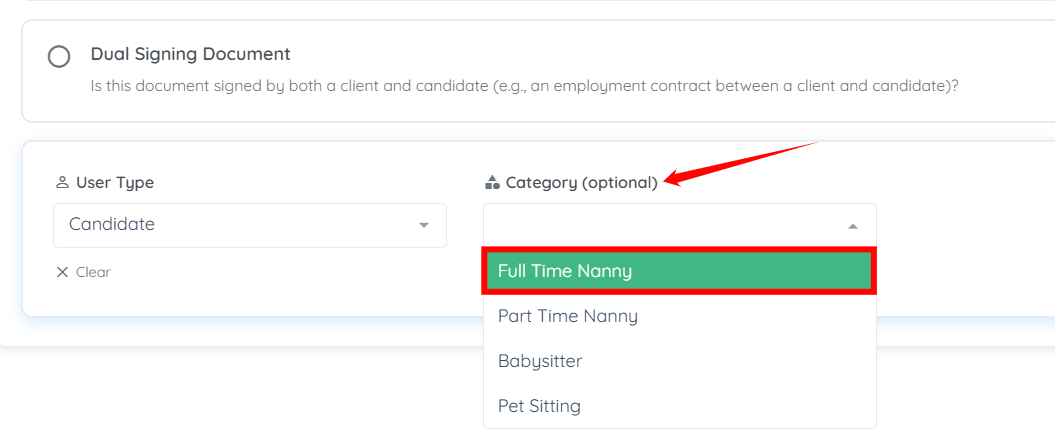Focus the empty Category input field
The height and width of the screenshot is (442, 1055).
point(660,226)
